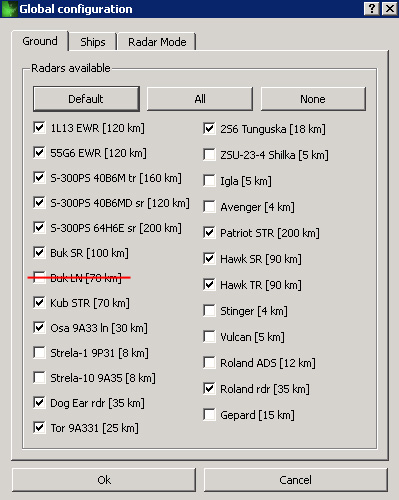Uncheck Buk SR [100 km]

pos(39,253)
